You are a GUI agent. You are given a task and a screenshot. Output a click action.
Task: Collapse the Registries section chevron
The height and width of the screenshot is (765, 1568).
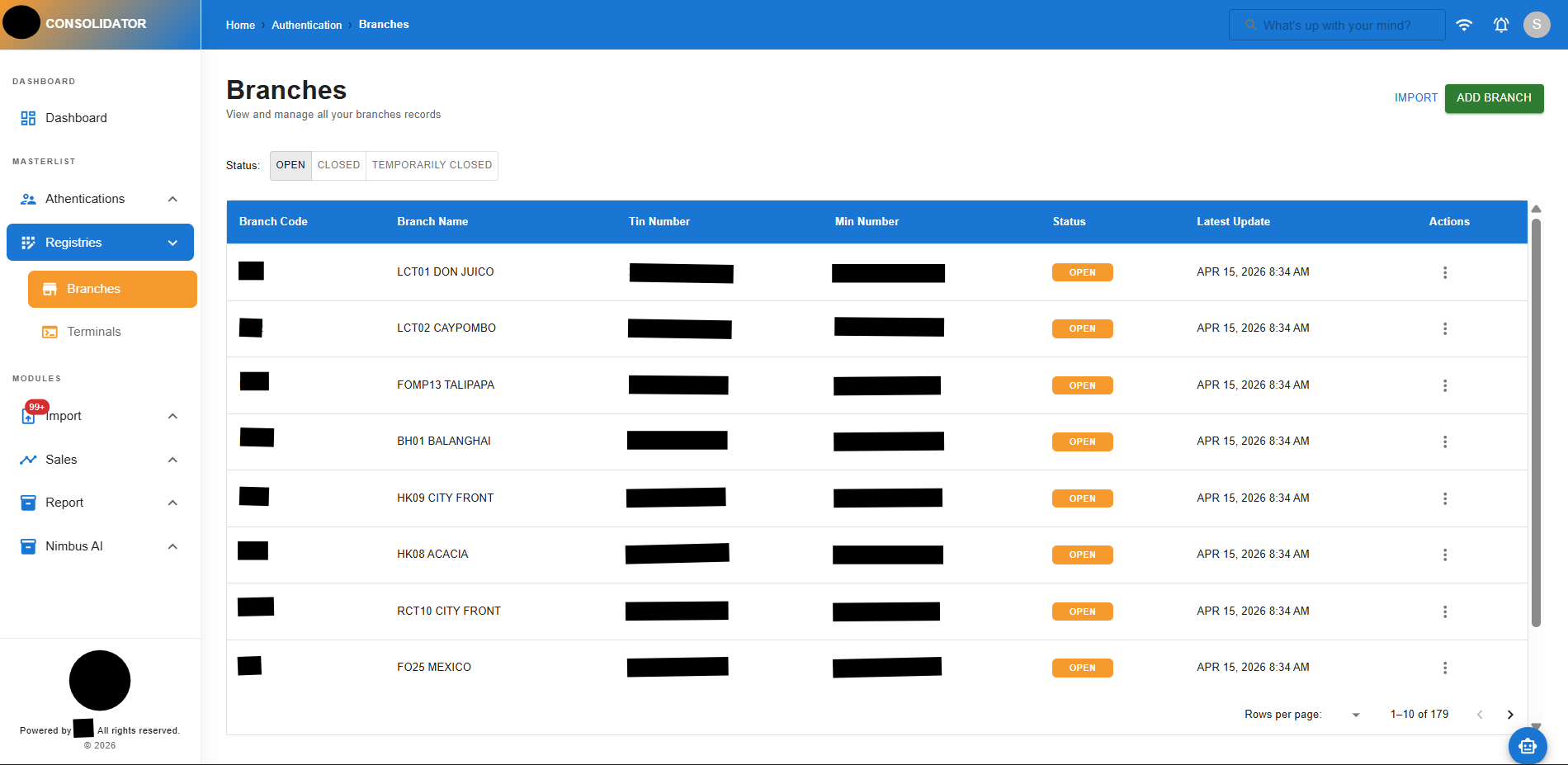(x=172, y=242)
